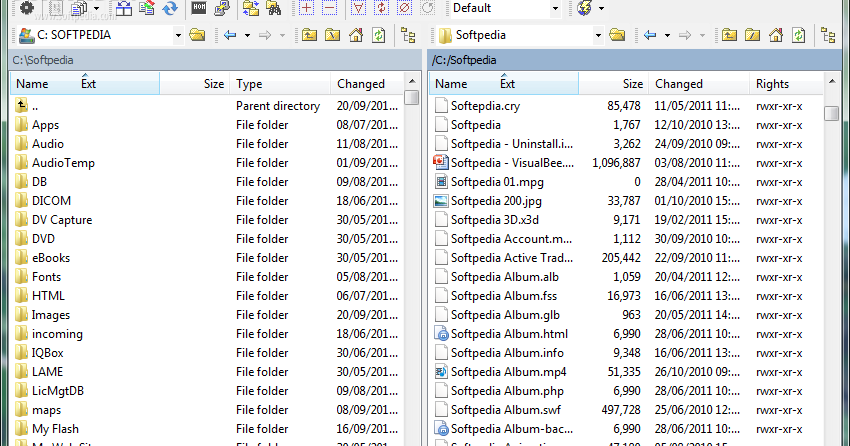Expand local panel back history arrow

point(247,36)
